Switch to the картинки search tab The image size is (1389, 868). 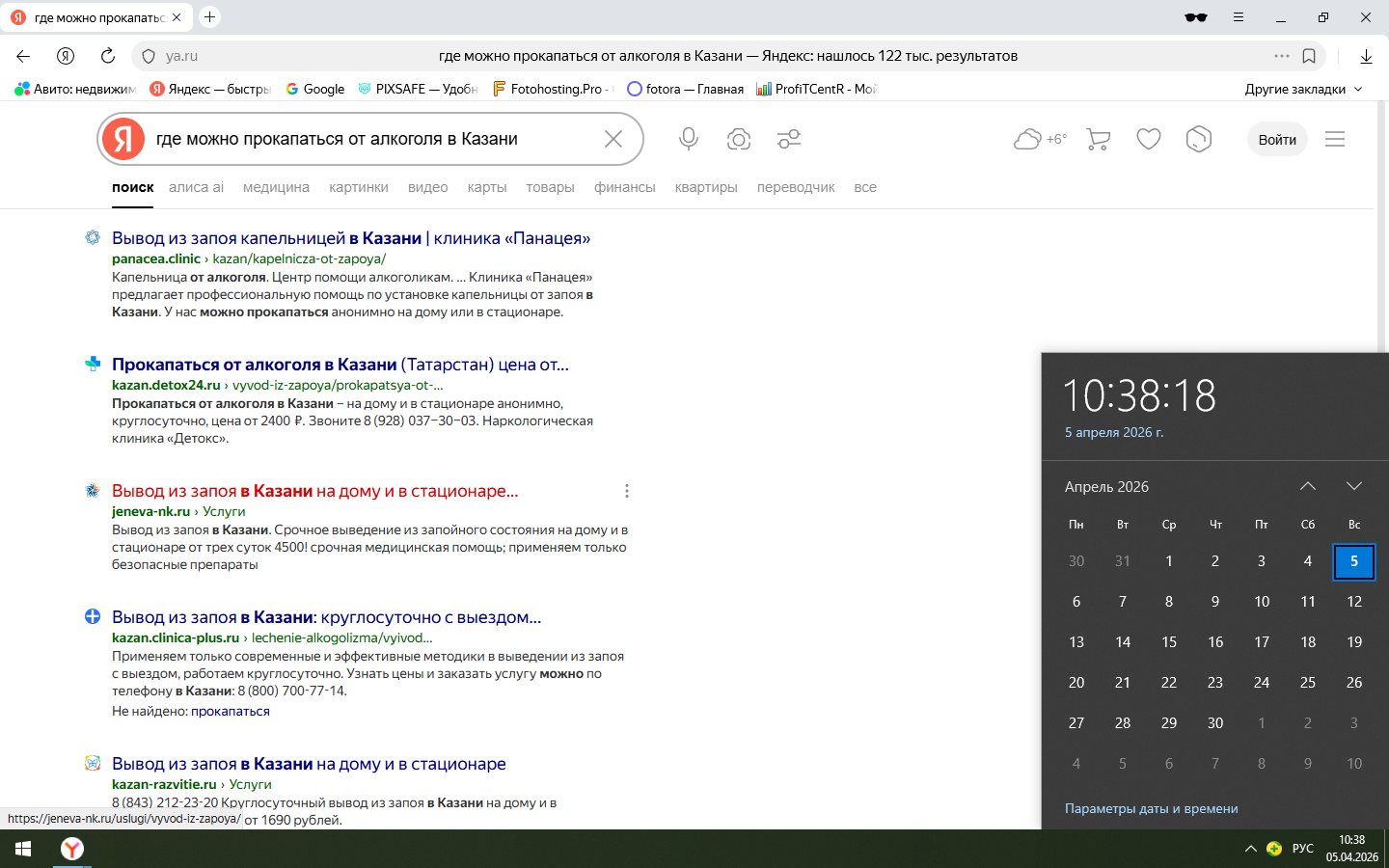[x=358, y=187]
